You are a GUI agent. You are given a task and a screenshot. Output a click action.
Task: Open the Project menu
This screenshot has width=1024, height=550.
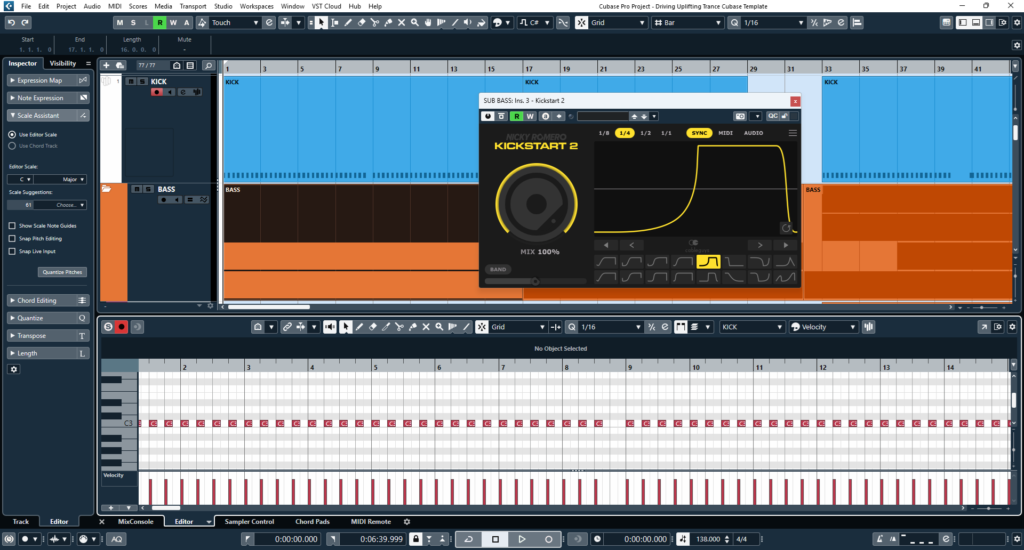click(x=66, y=6)
